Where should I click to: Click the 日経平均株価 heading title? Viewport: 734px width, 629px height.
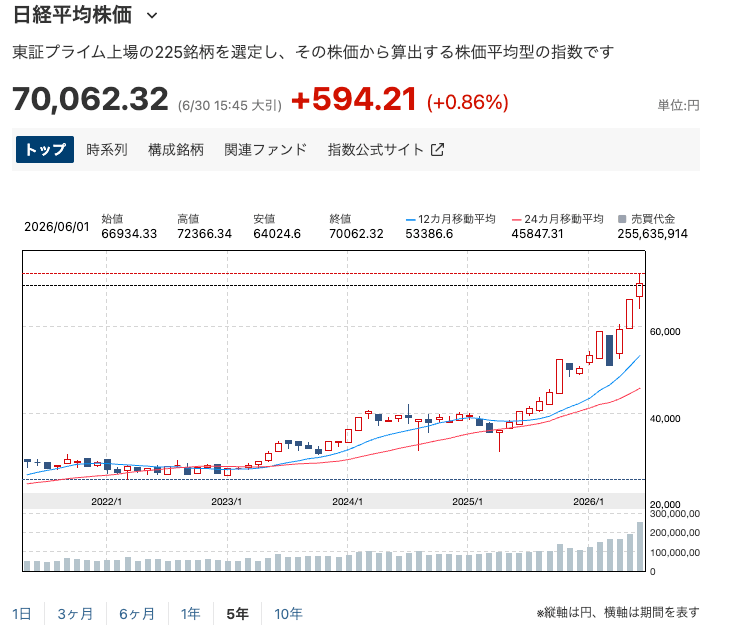click(72, 15)
